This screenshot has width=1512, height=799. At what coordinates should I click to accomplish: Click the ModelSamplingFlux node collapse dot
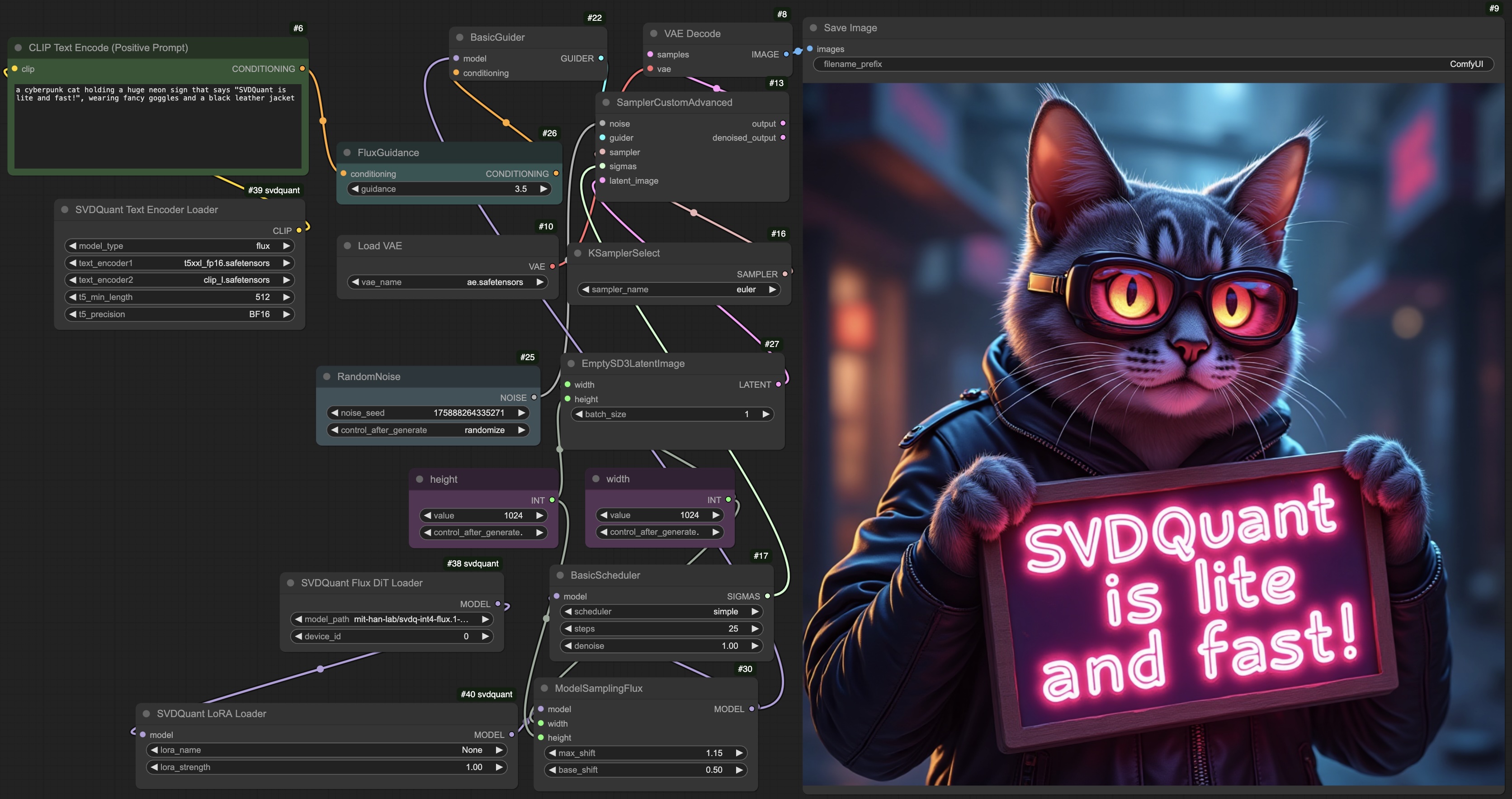pos(544,688)
